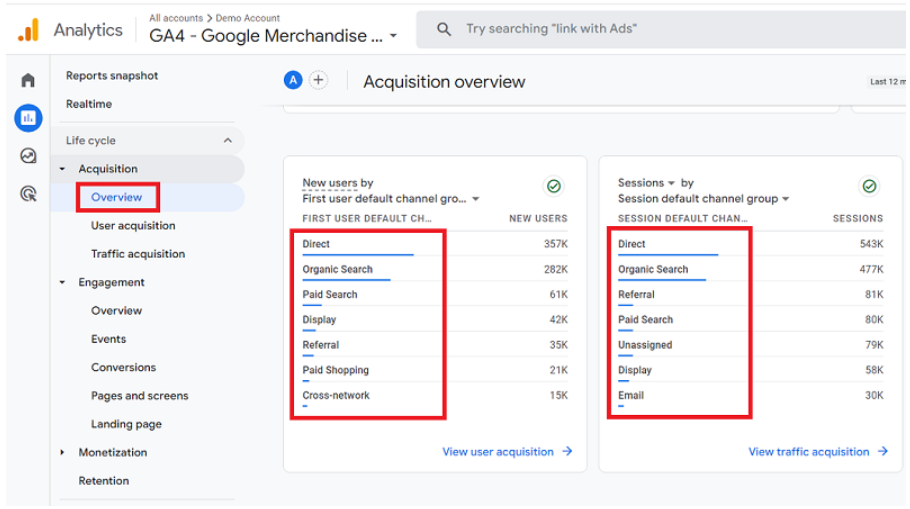The width and height of the screenshot is (910, 509).
Task: Click the Acquisition overview page title
Action: (x=444, y=82)
